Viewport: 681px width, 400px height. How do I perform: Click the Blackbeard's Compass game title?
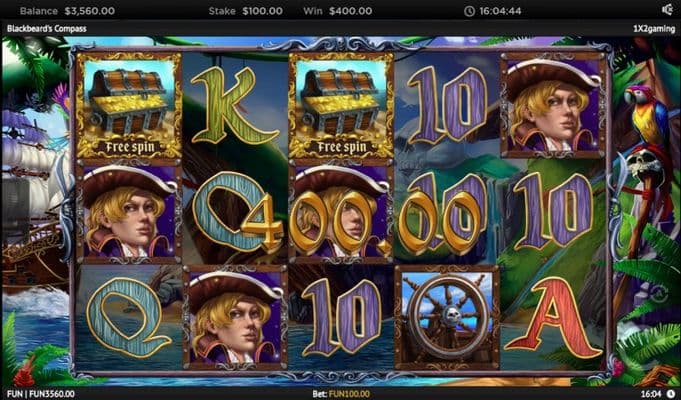tap(46, 29)
